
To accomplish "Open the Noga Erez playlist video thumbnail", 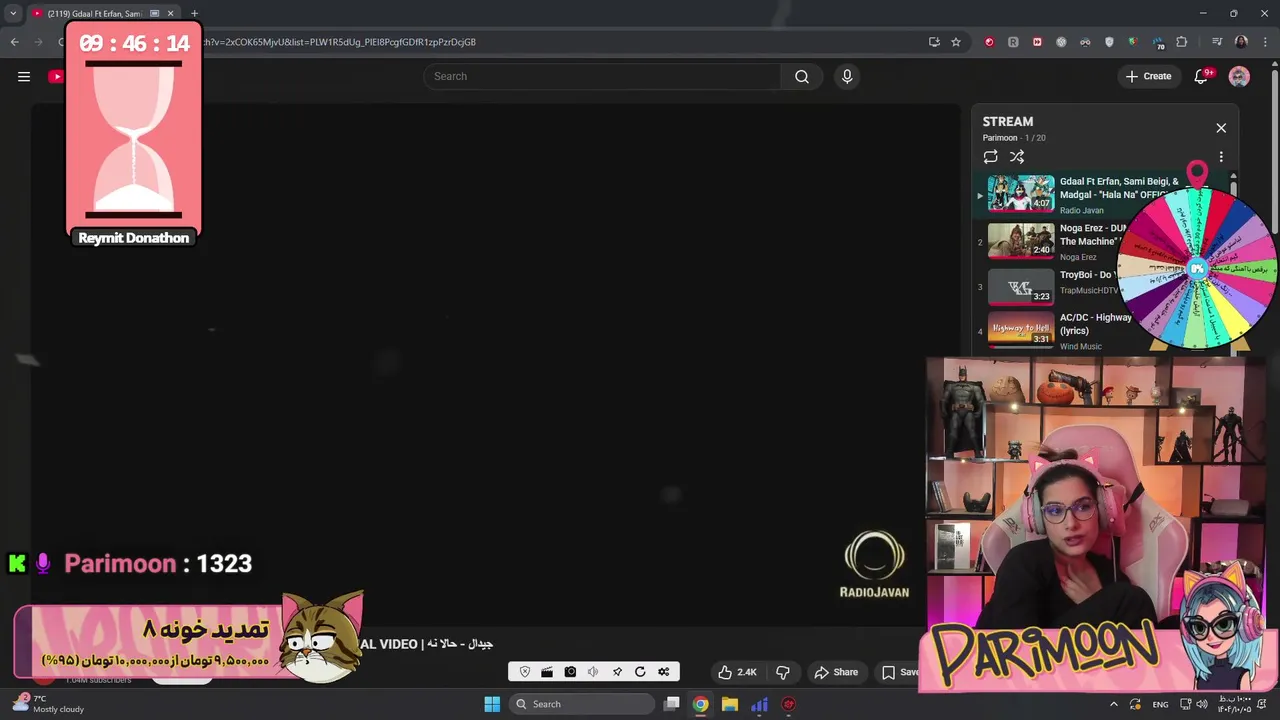I will pyautogui.click(x=1021, y=240).
